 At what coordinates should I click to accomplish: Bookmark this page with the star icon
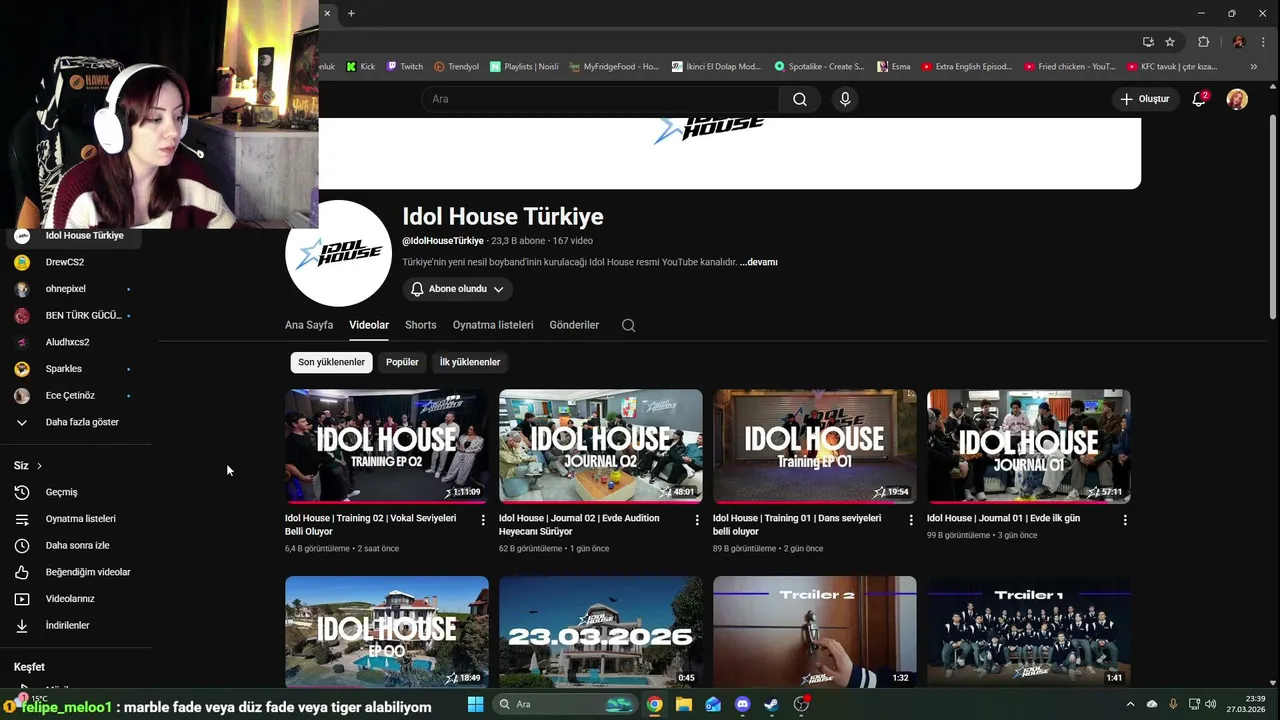[x=1170, y=42]
